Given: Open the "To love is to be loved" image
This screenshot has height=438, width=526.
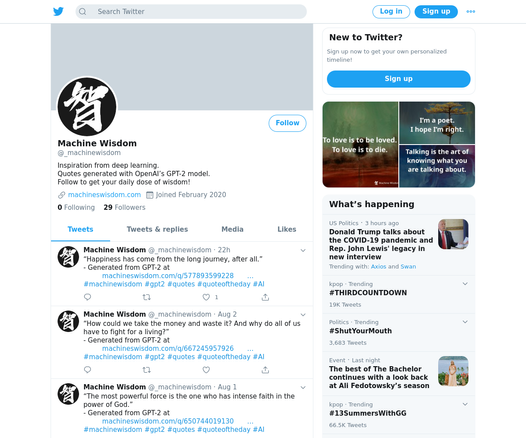Looking at the screenshot, I should (x=360, y=145).
